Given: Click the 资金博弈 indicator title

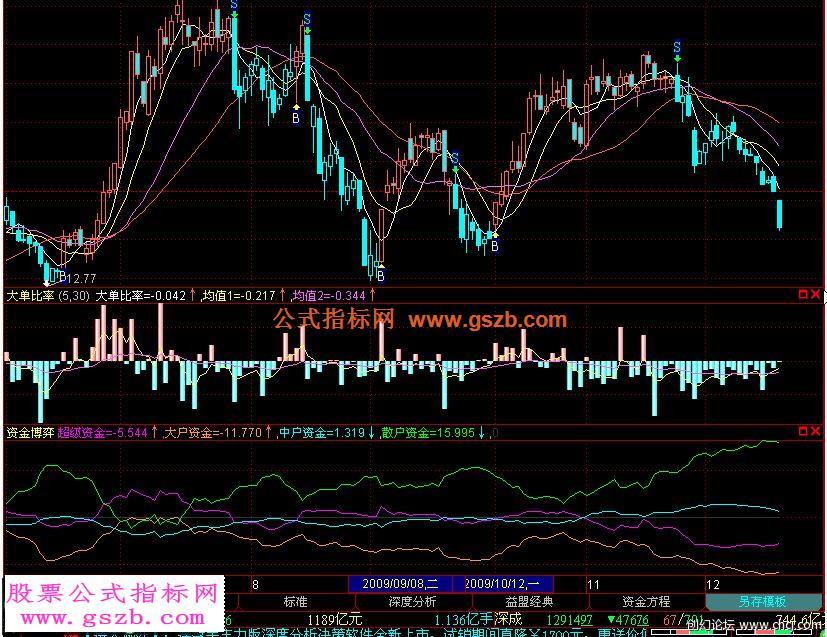Looking at the screenshot, I should pos(29,433).
